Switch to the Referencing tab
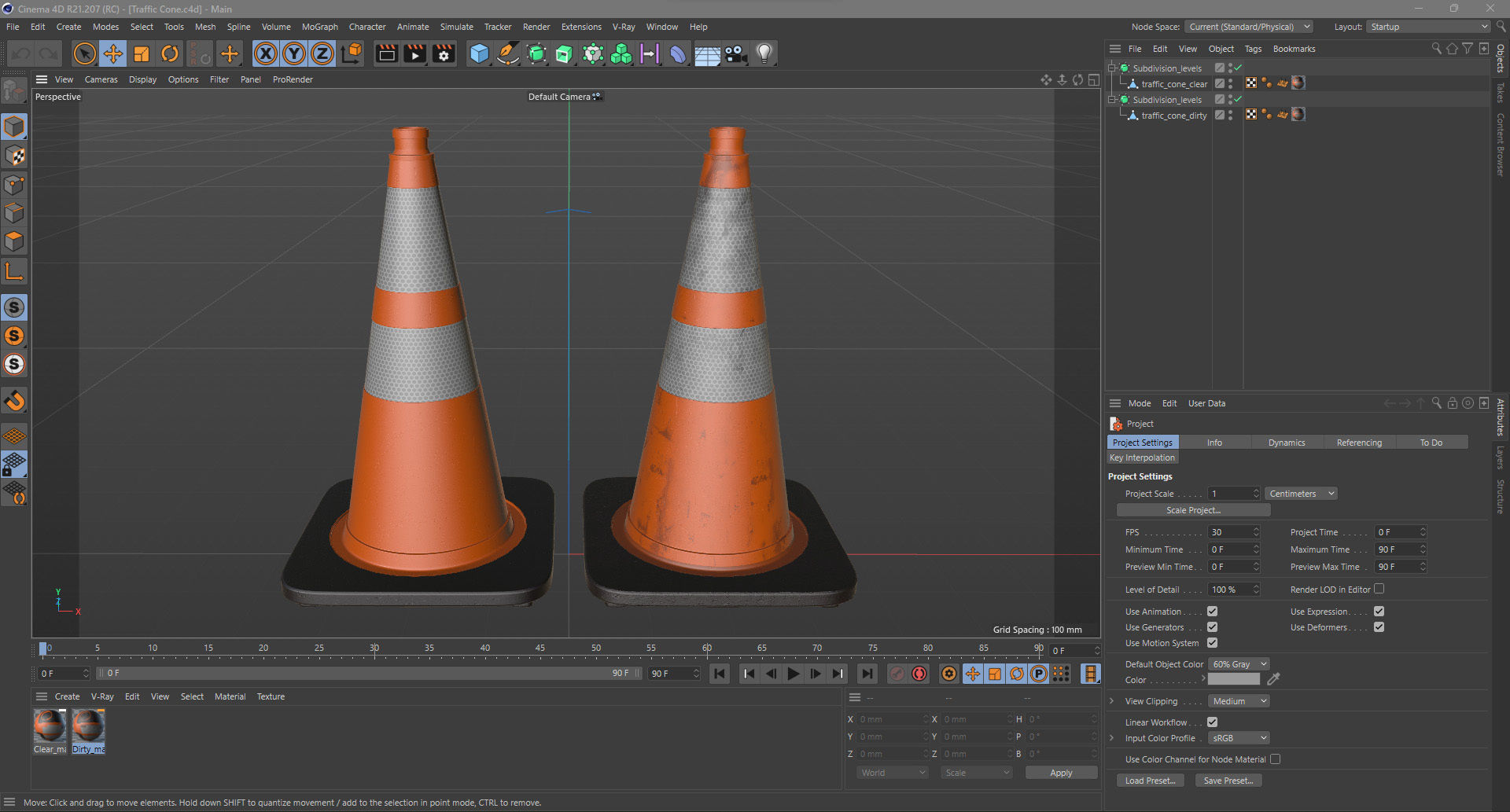The image size is (1510, 812). (1359, 443)
